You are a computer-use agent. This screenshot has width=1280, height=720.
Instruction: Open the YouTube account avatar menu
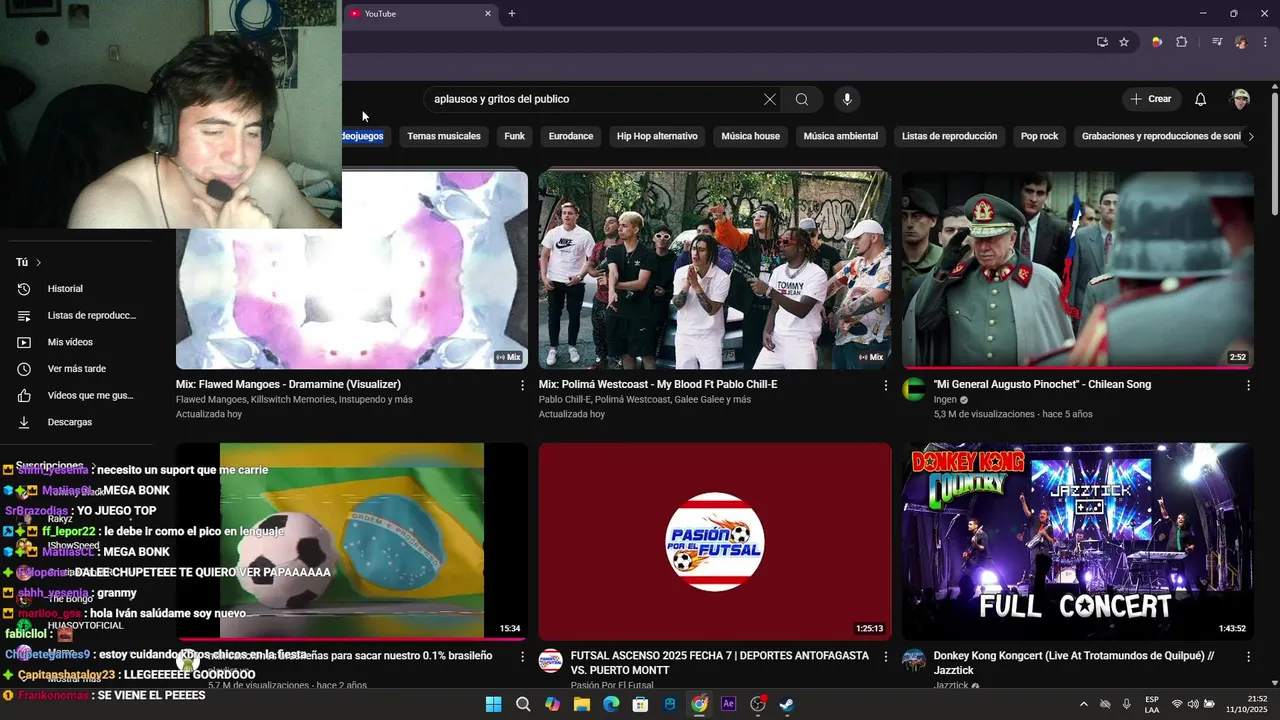pyautogui.click(x=1240, y=99)
